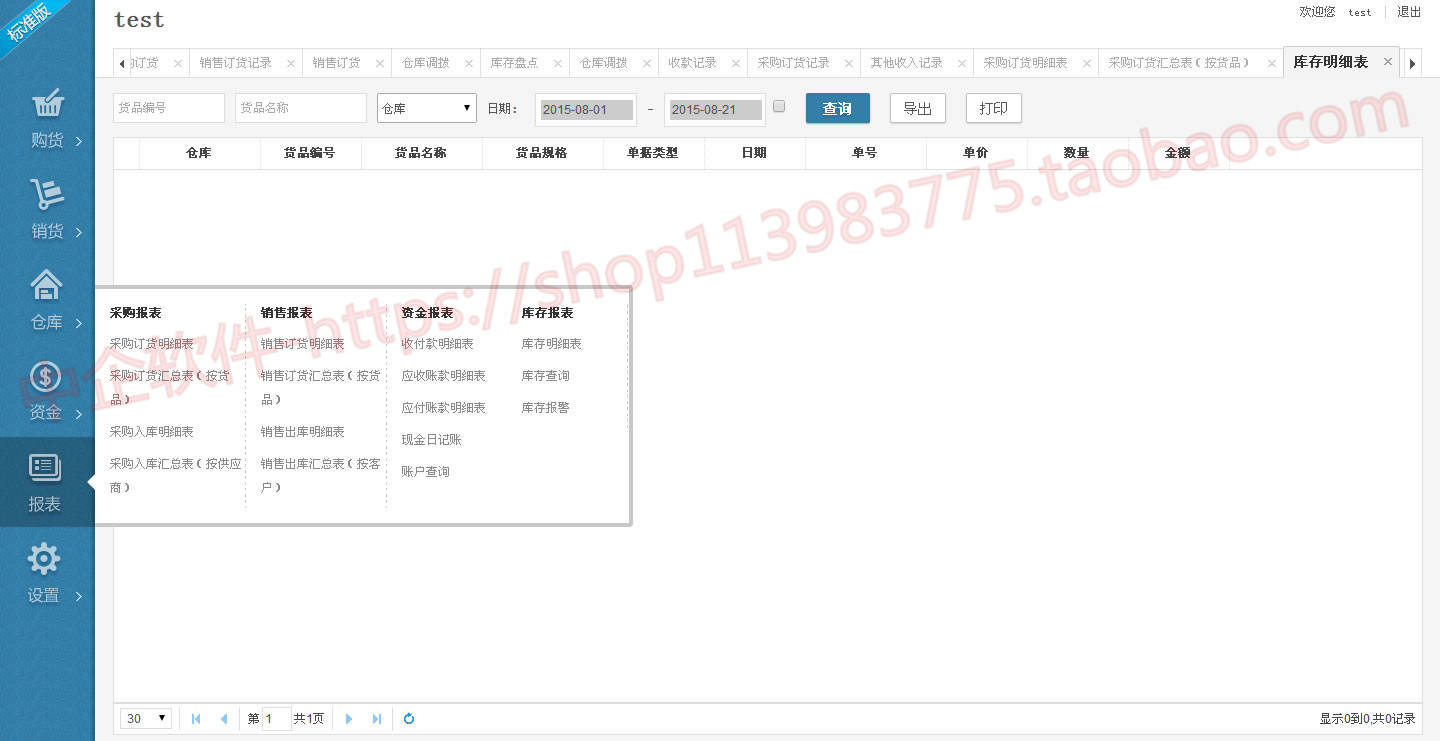This screenshot has height=741, width=1440.
Task: Close the 采购订货汇总表（按货品）tab
Action: [1272, 63]
